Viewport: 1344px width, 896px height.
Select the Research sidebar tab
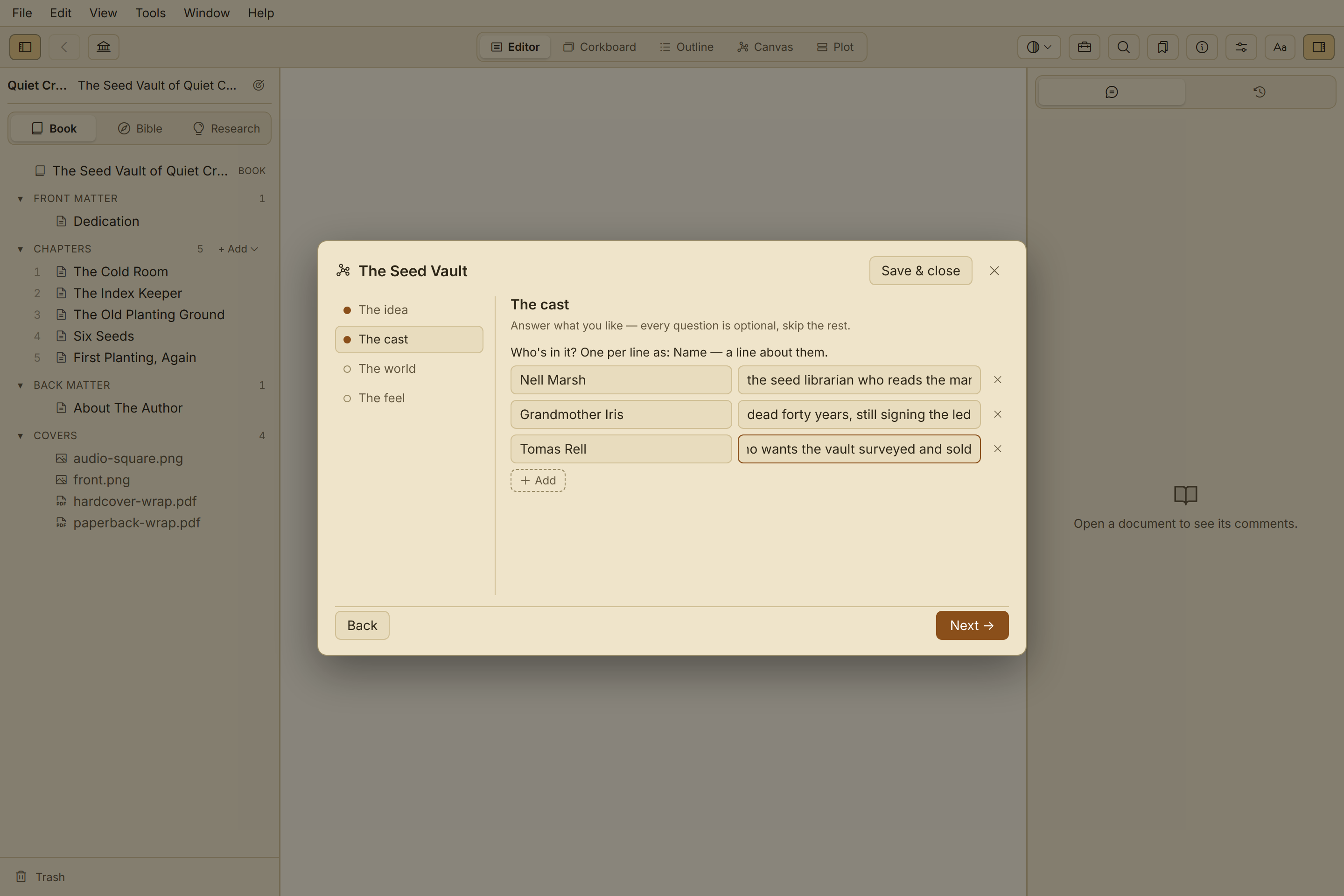click(226, 129)
